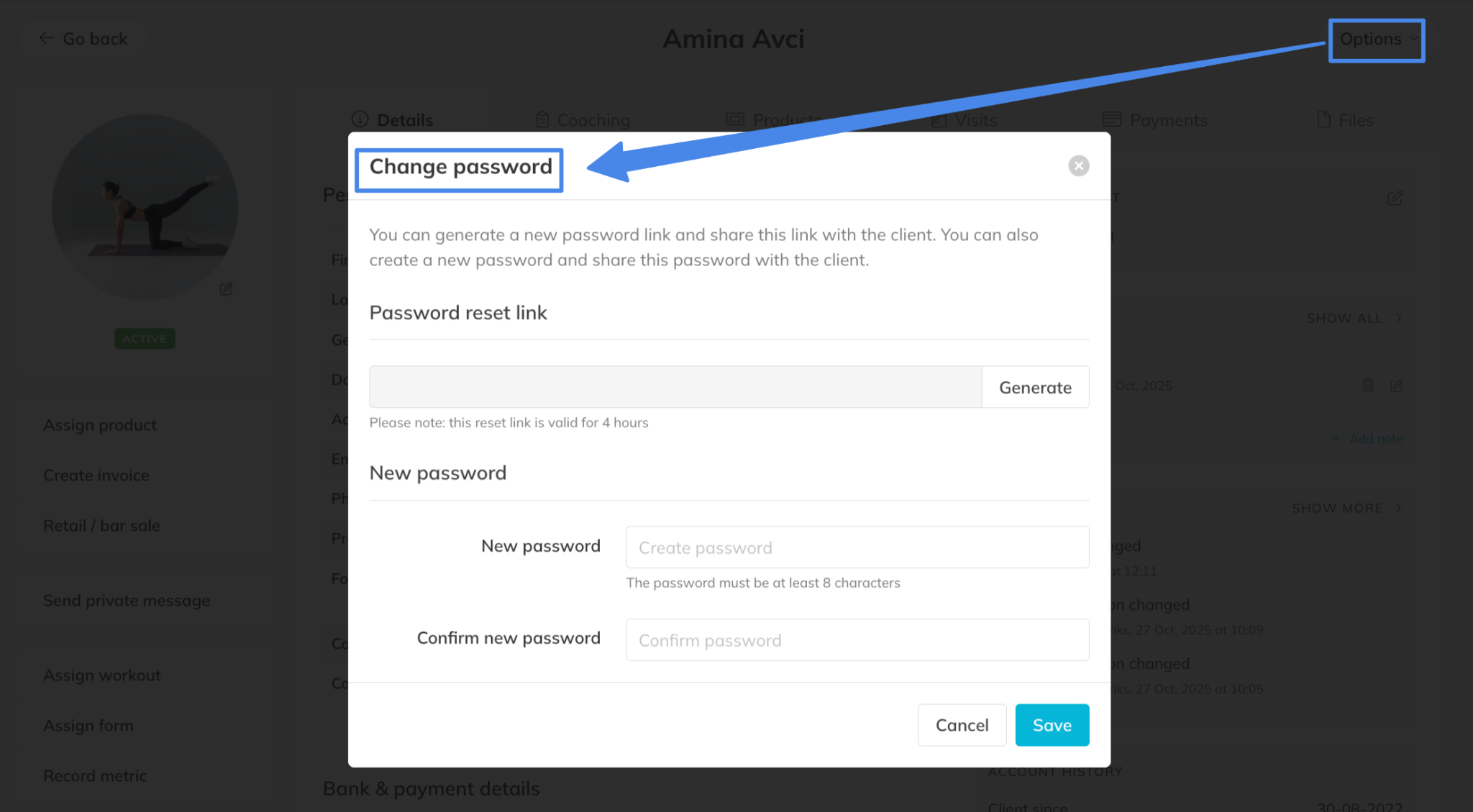Viewport: 1473px width, 812px height.
Task: Switch to the Files tab
Action: click(1345, 120)
